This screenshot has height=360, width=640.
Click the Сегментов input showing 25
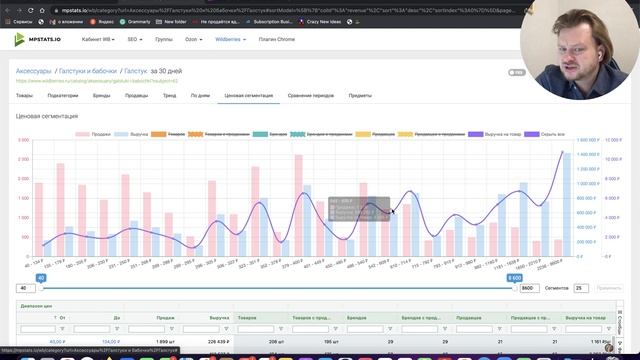pyautogui.click(x=581, y=288)
